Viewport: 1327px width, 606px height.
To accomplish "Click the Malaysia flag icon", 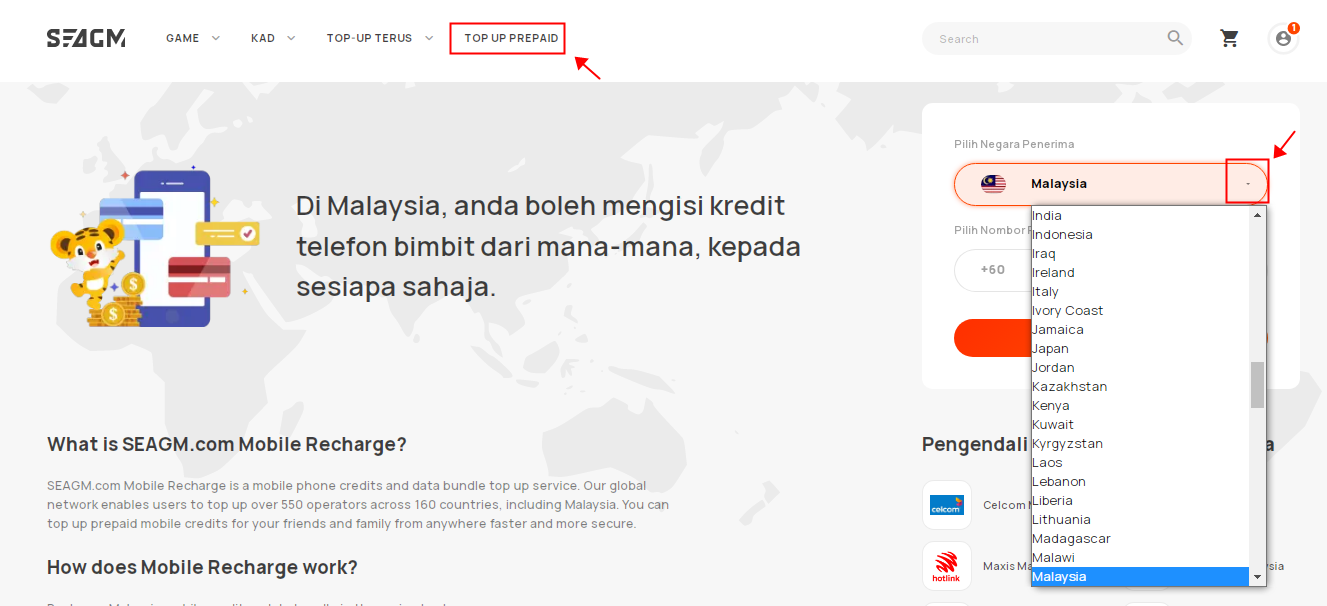I will click(x=993, y=184).
